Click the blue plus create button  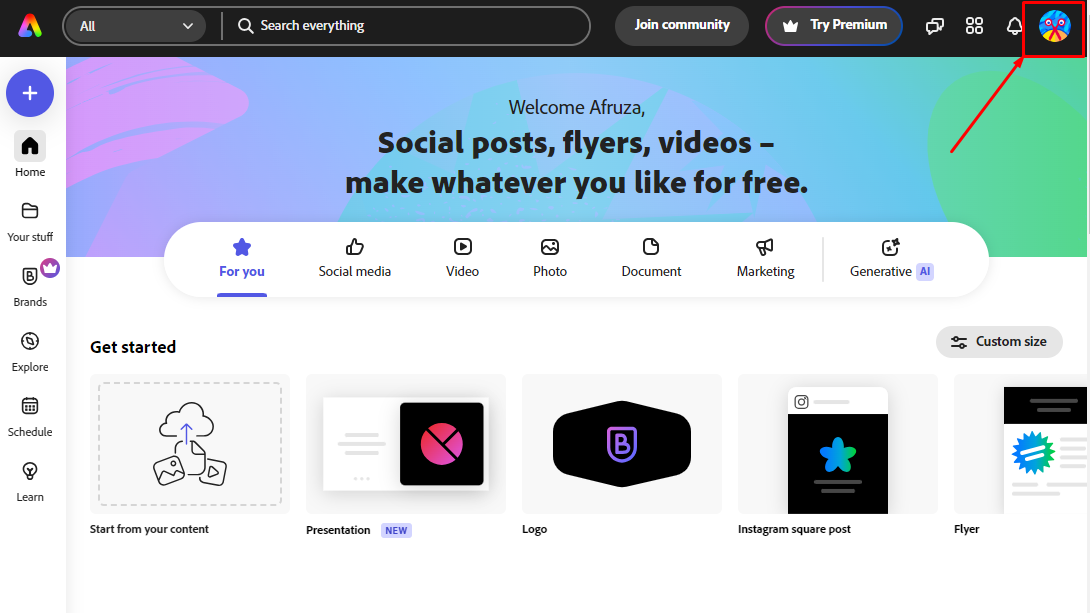click(30, 93)
